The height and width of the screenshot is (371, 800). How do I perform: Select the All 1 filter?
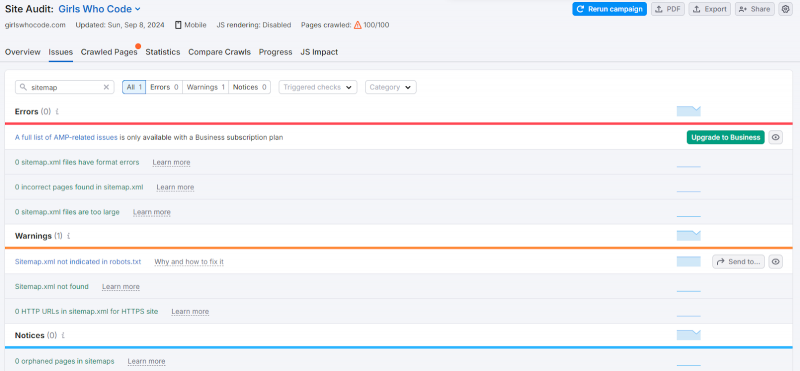(x=134, y=87)
